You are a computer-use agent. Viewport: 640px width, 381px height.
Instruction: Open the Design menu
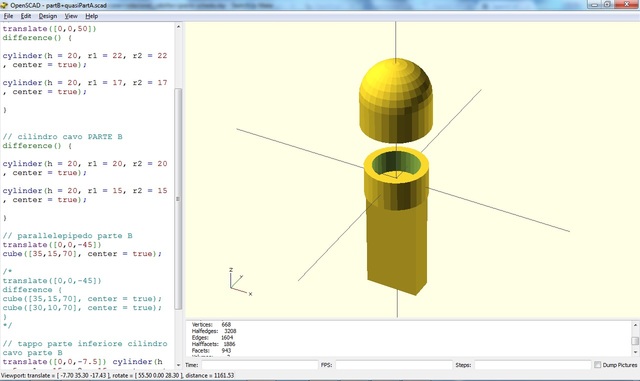click(48, 16)
